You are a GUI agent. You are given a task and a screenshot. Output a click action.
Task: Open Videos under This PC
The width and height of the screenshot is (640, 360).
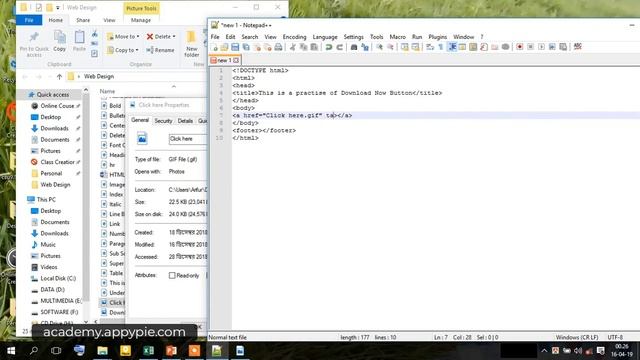point(49,267)
